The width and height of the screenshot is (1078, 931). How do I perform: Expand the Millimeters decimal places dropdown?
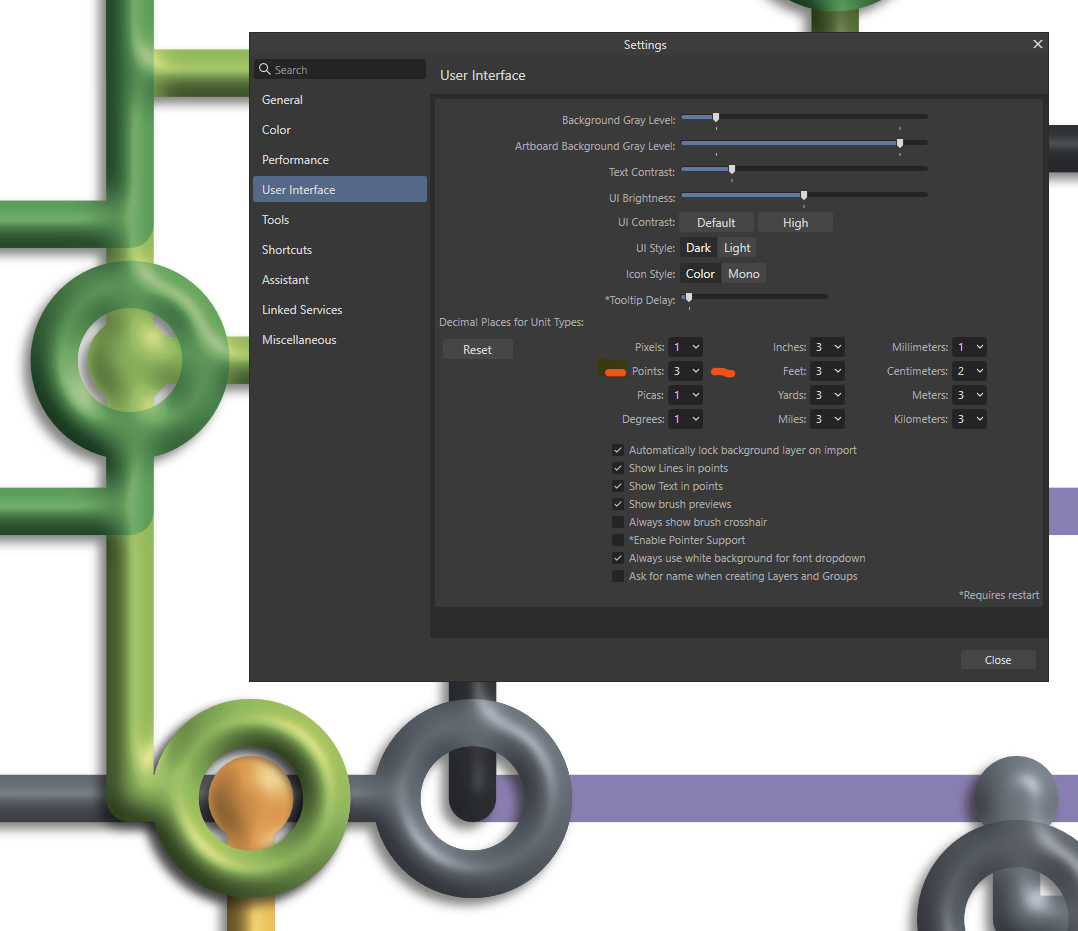point(969,347)
